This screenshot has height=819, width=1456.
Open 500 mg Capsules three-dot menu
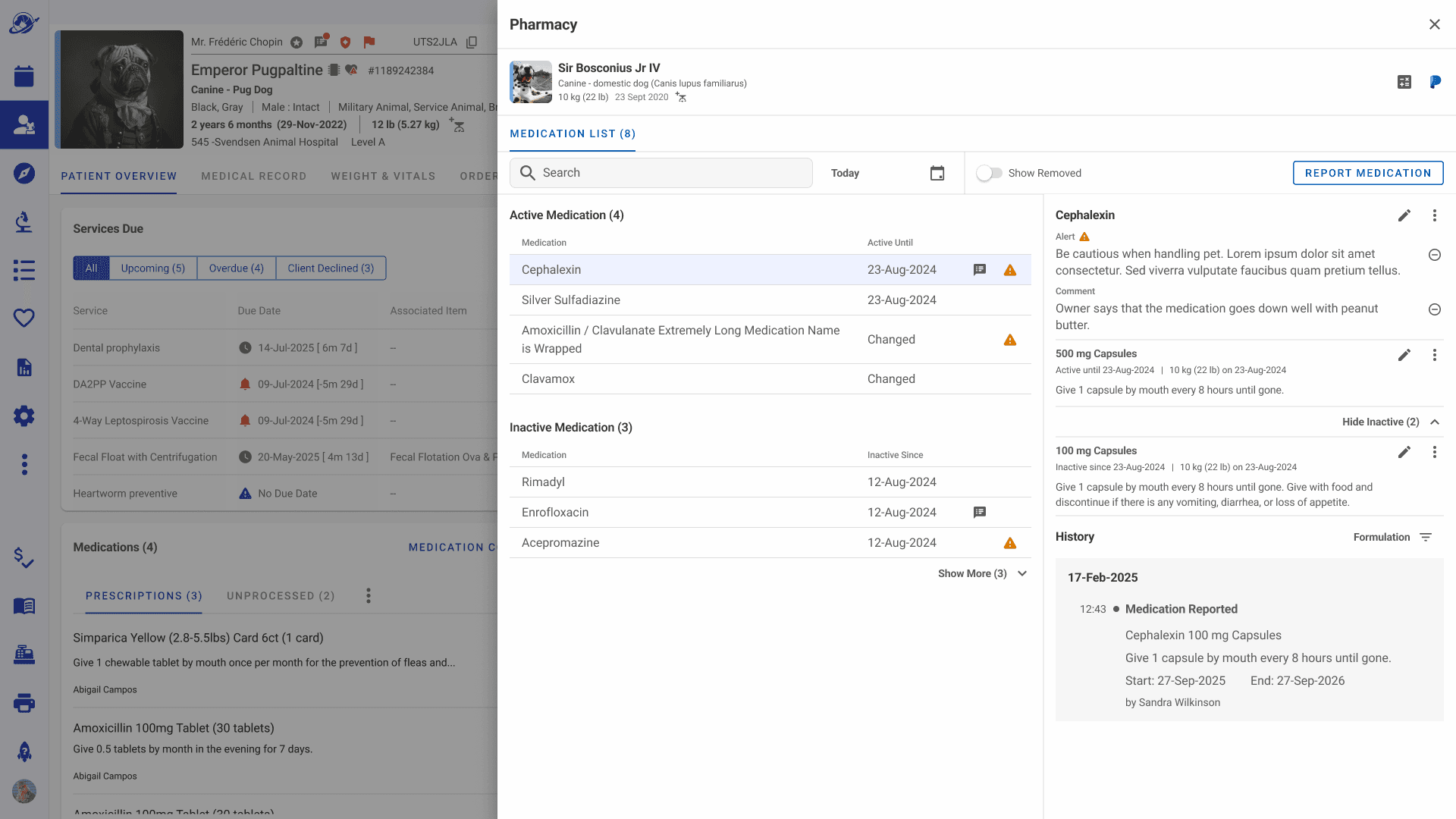[1434, 355]
